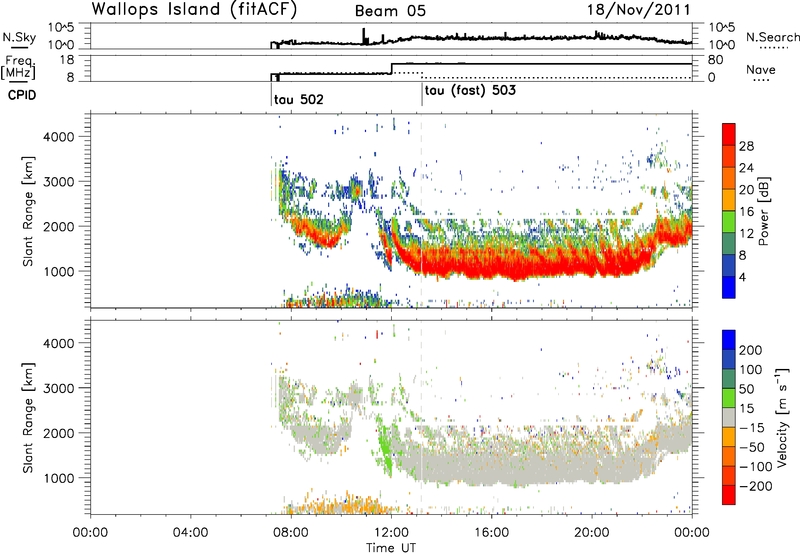Click the '18' frequency axis tick

[67, 60]
